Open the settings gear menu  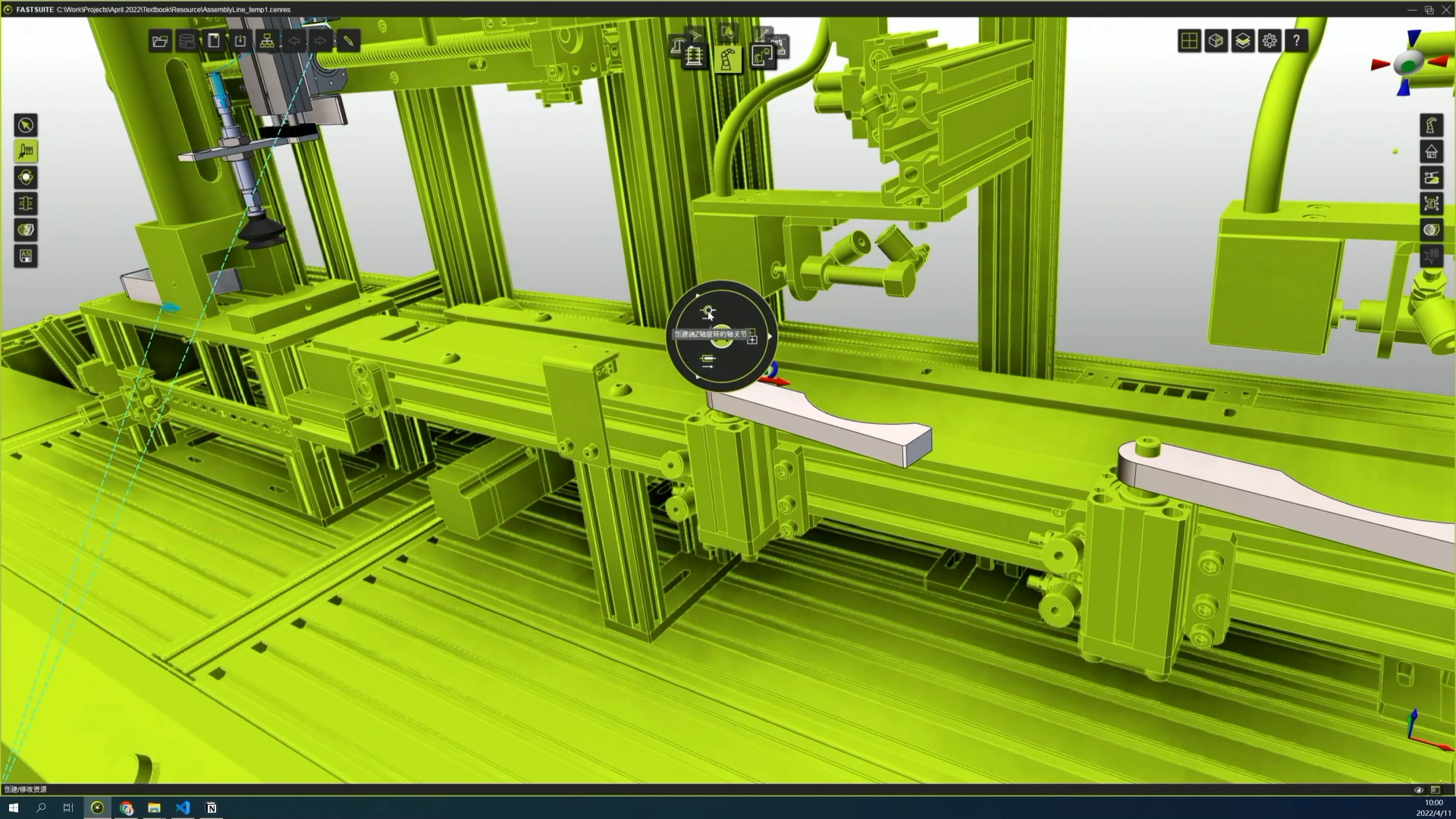1269,41
